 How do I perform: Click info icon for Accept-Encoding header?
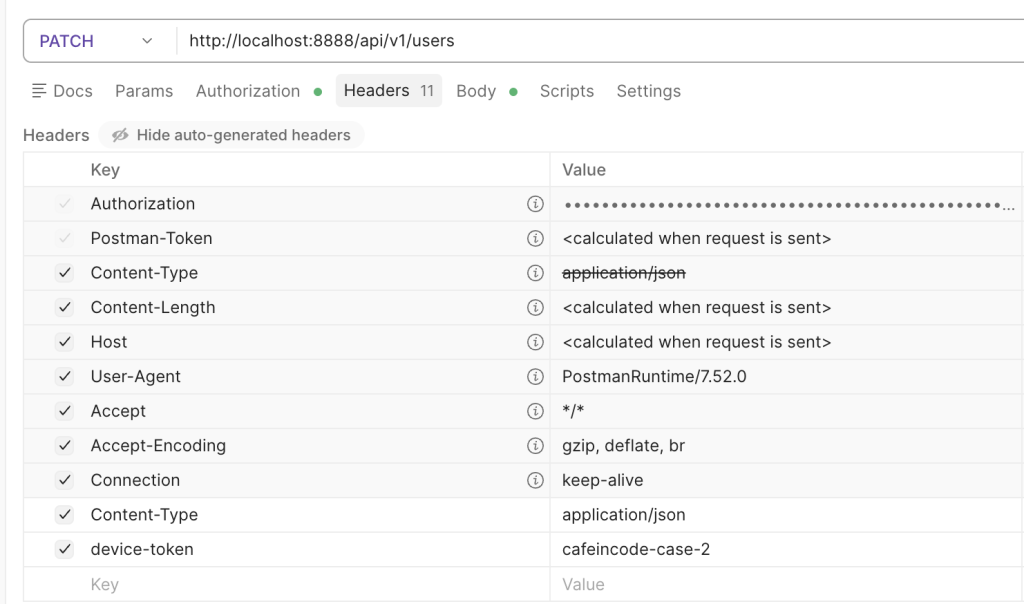click(535, 446)
